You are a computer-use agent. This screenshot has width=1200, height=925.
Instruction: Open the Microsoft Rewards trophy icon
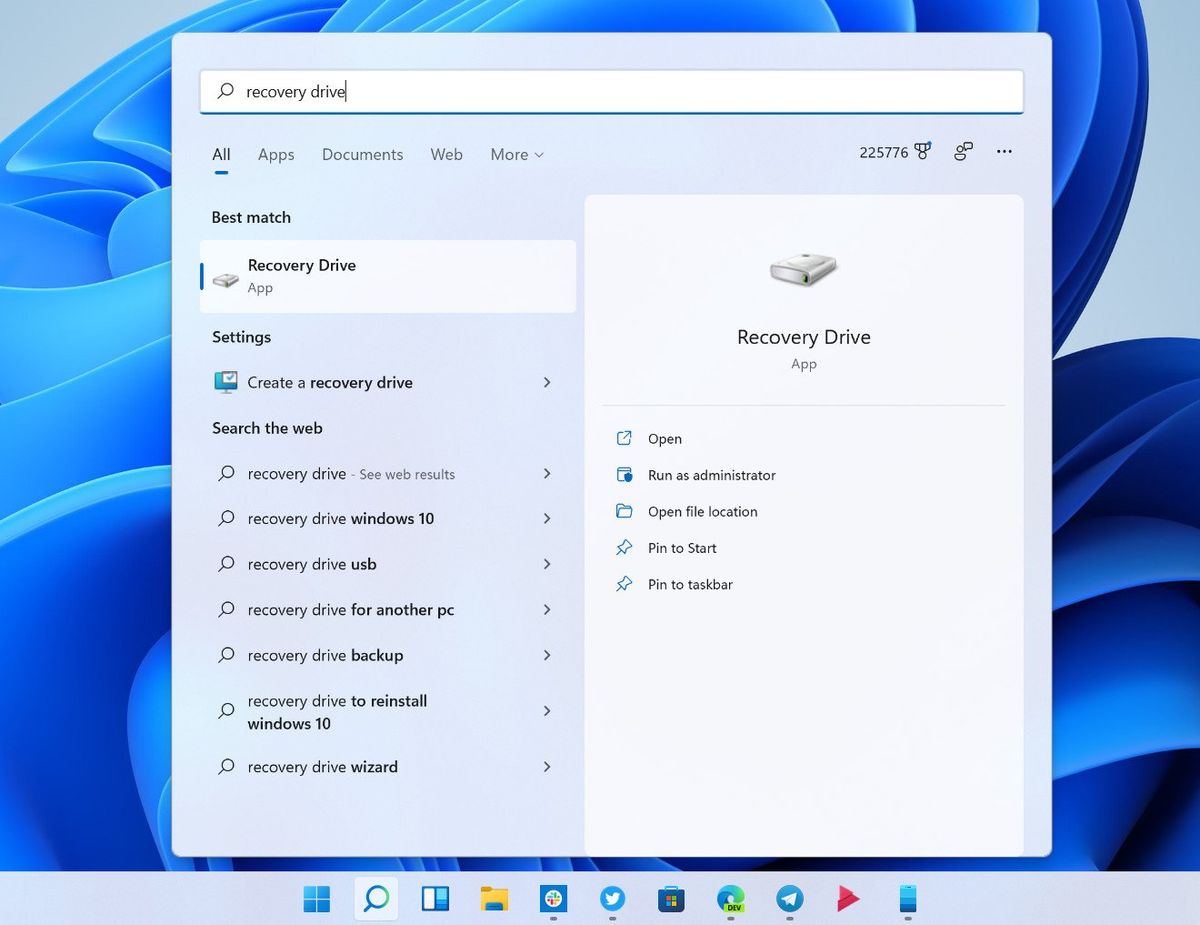(920, 150)
